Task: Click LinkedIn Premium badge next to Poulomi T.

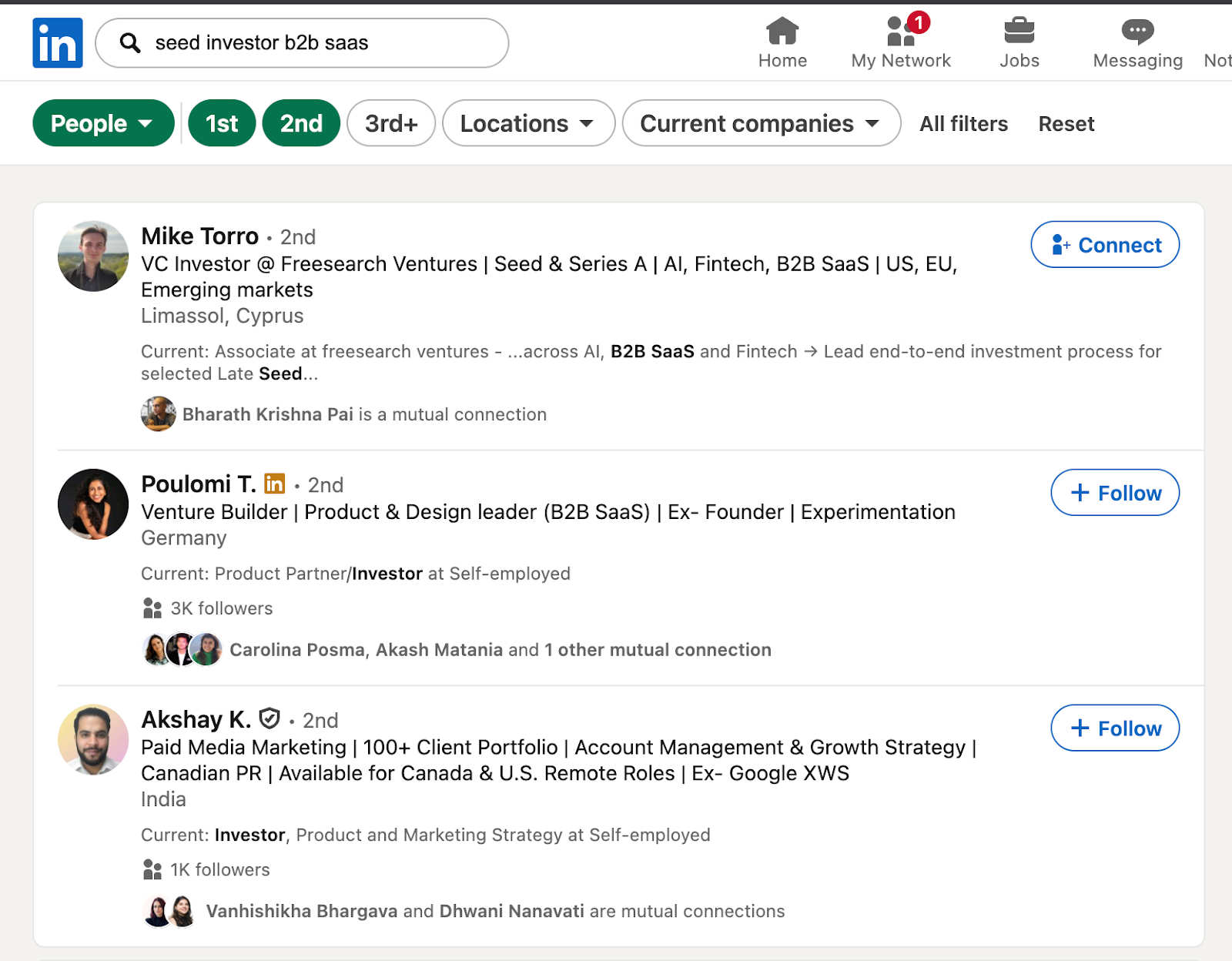Action: pyautogui.click(x=275, y=484)
